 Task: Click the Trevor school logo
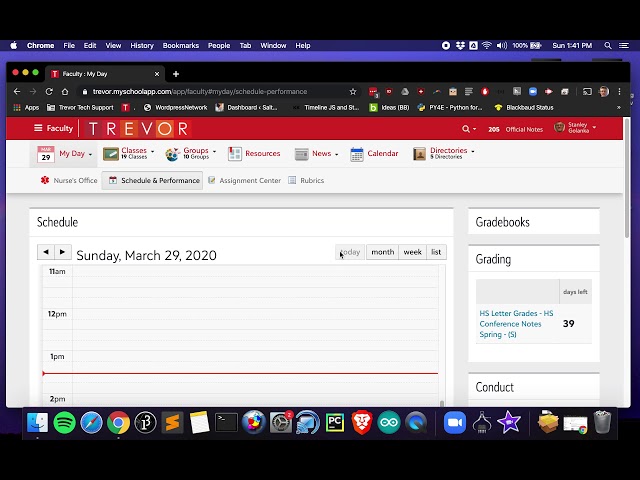(x=138, y=129)
